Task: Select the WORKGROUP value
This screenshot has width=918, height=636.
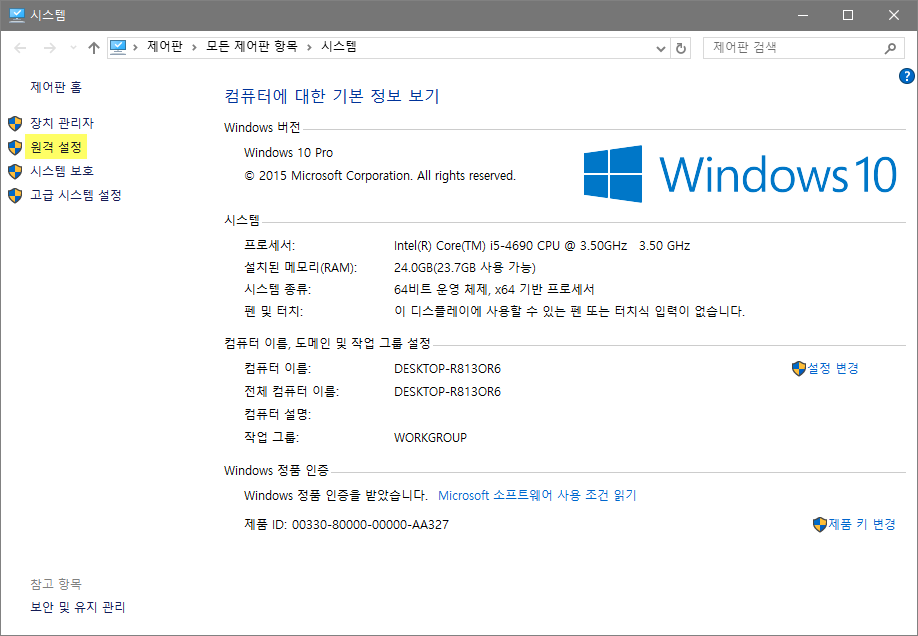Action: [x=430, y=437]
